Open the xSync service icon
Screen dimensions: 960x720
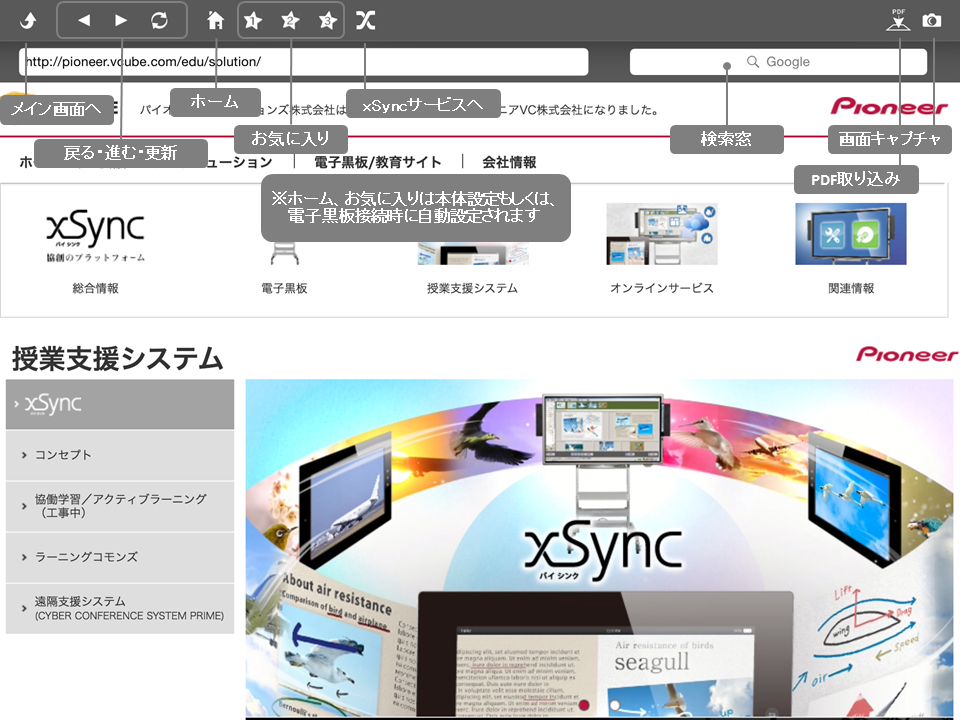tap(366, 20)
